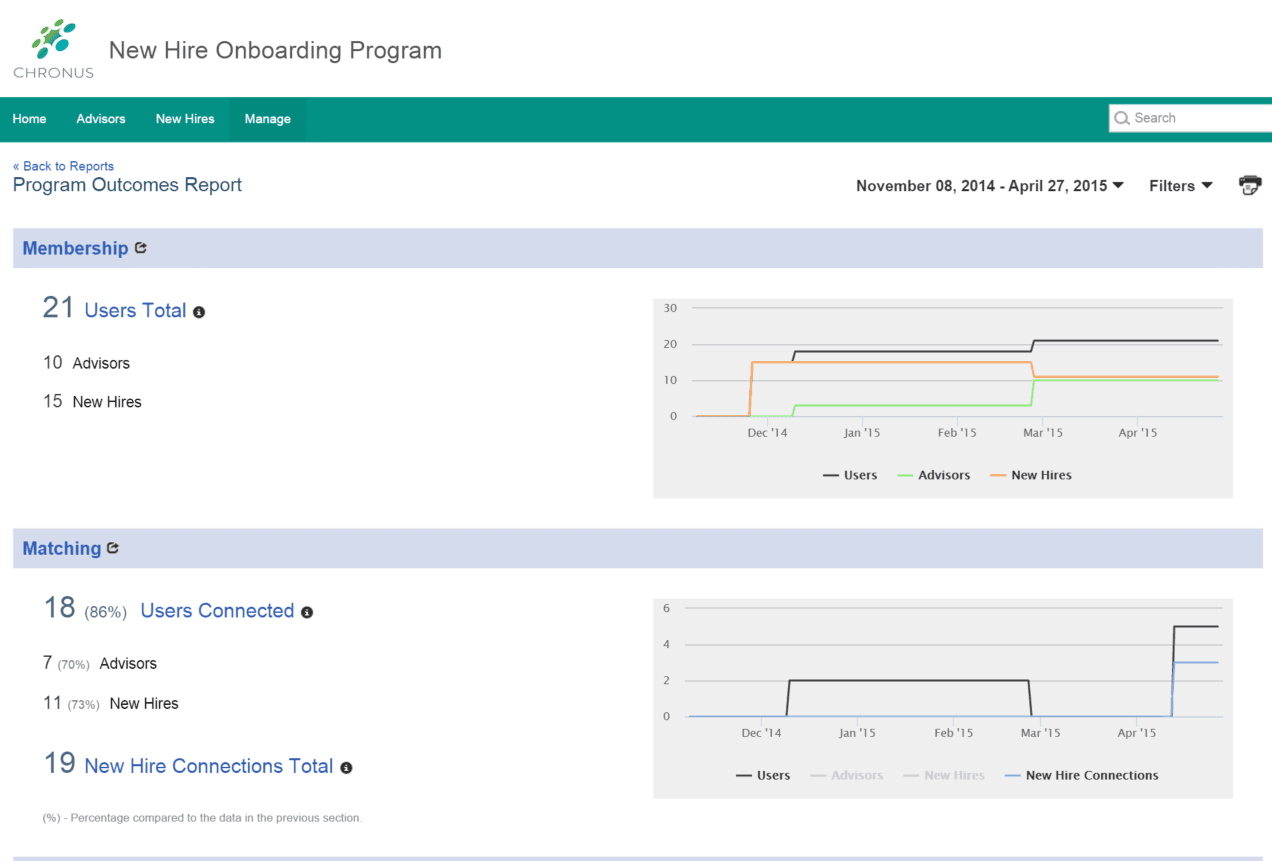Viewport: 1272px width, 861px height.
Task: Click into the Search field
Action: (1190, 118)
